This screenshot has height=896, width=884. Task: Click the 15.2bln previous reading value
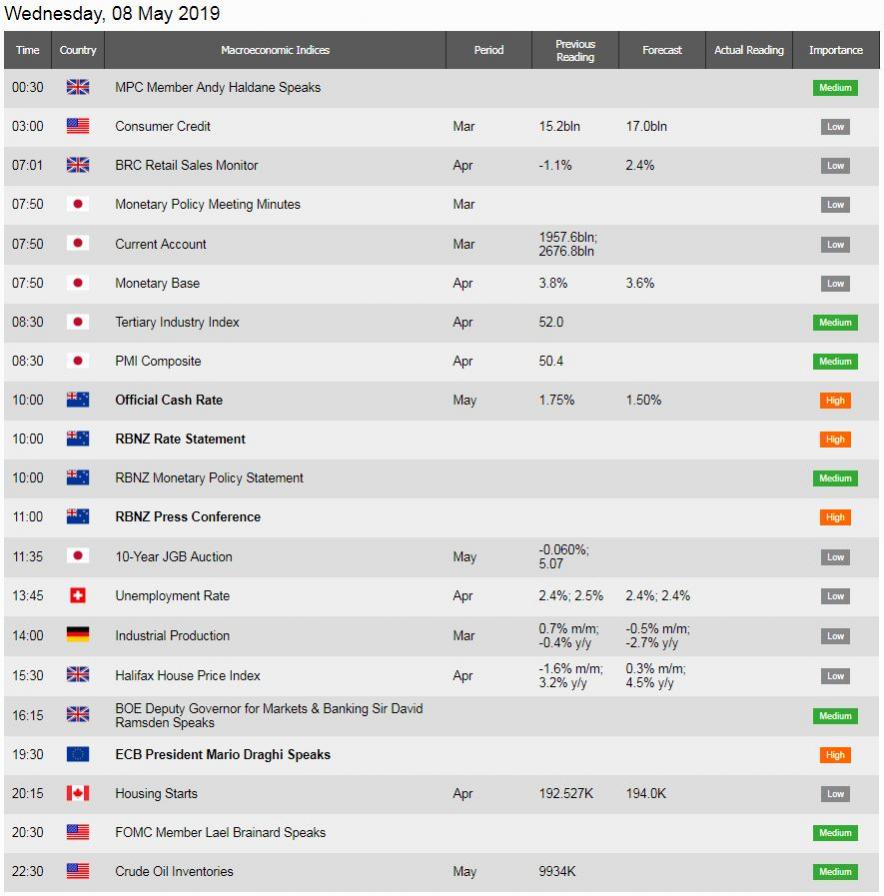coord(559,126)
